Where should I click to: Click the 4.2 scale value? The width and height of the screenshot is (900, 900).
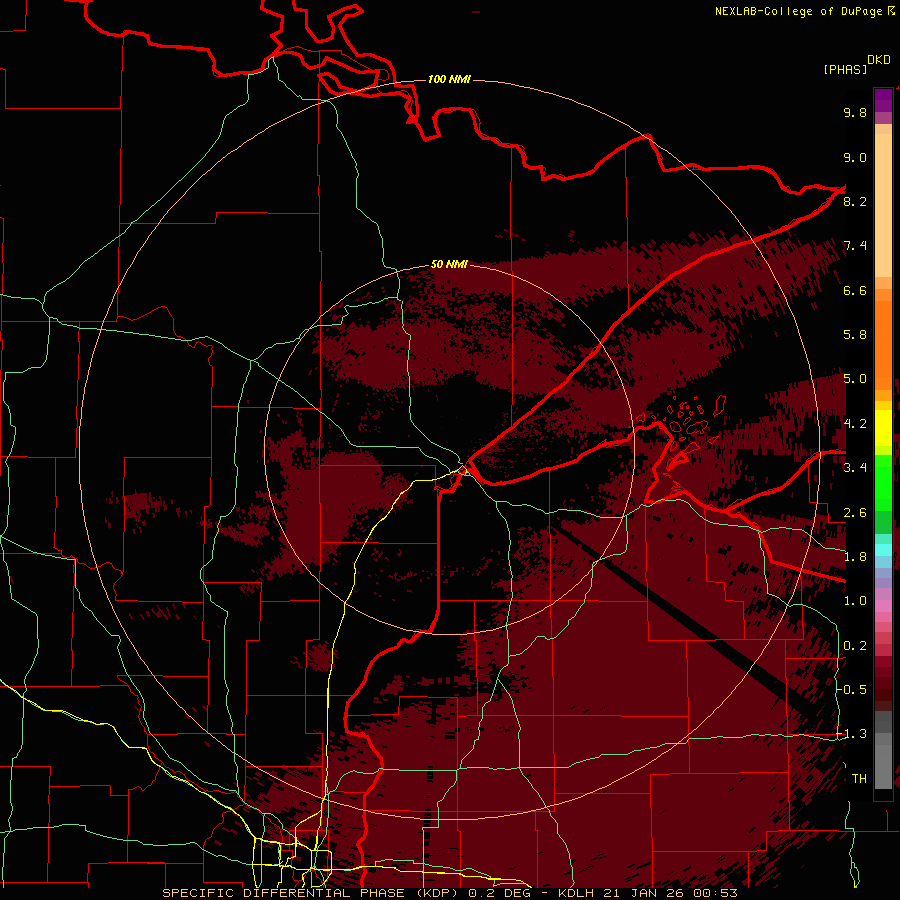point(855,424)
